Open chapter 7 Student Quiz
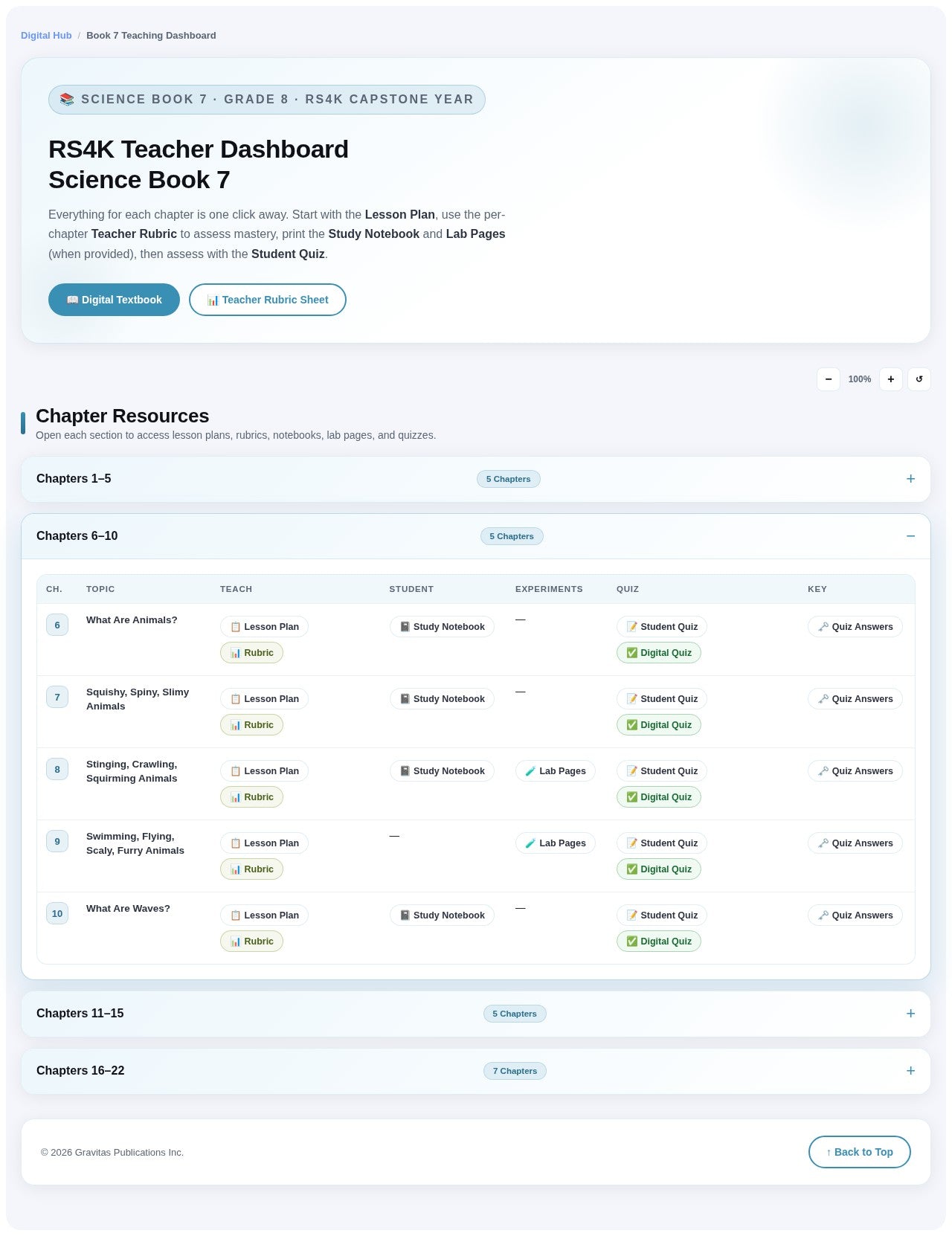 pyautogui.click(x=662, y=699)
